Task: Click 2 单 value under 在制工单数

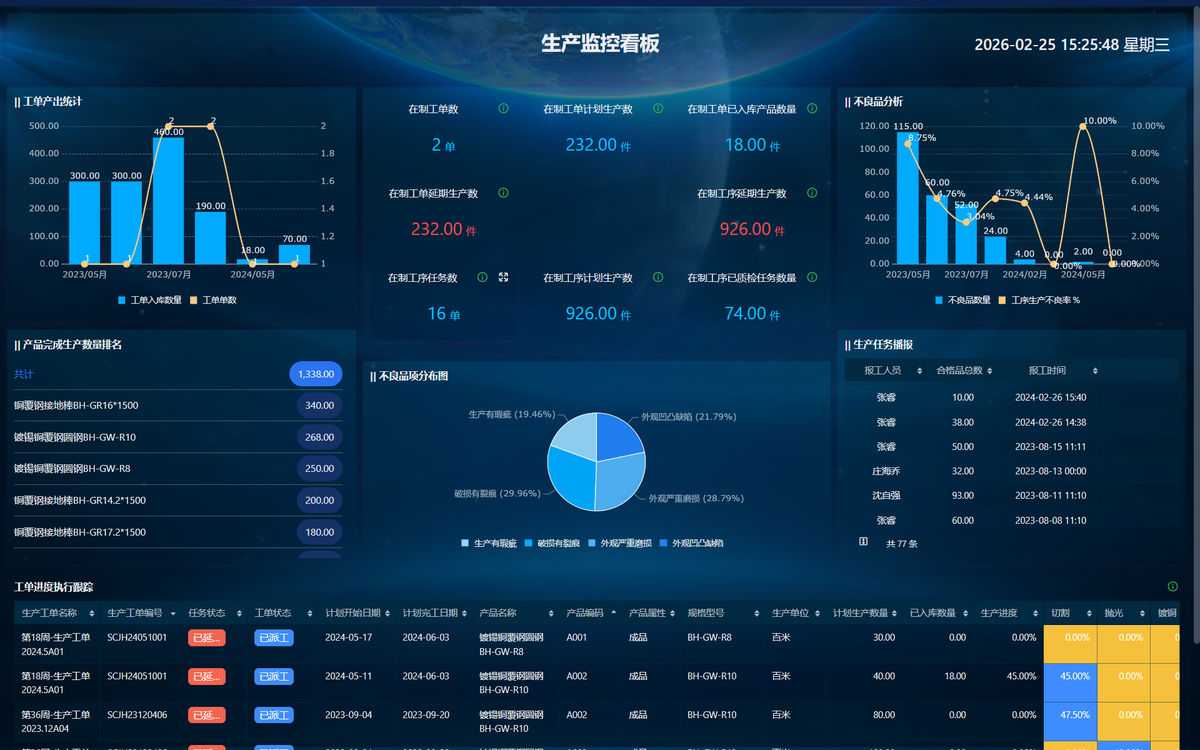Action: [x=443, y=145]
